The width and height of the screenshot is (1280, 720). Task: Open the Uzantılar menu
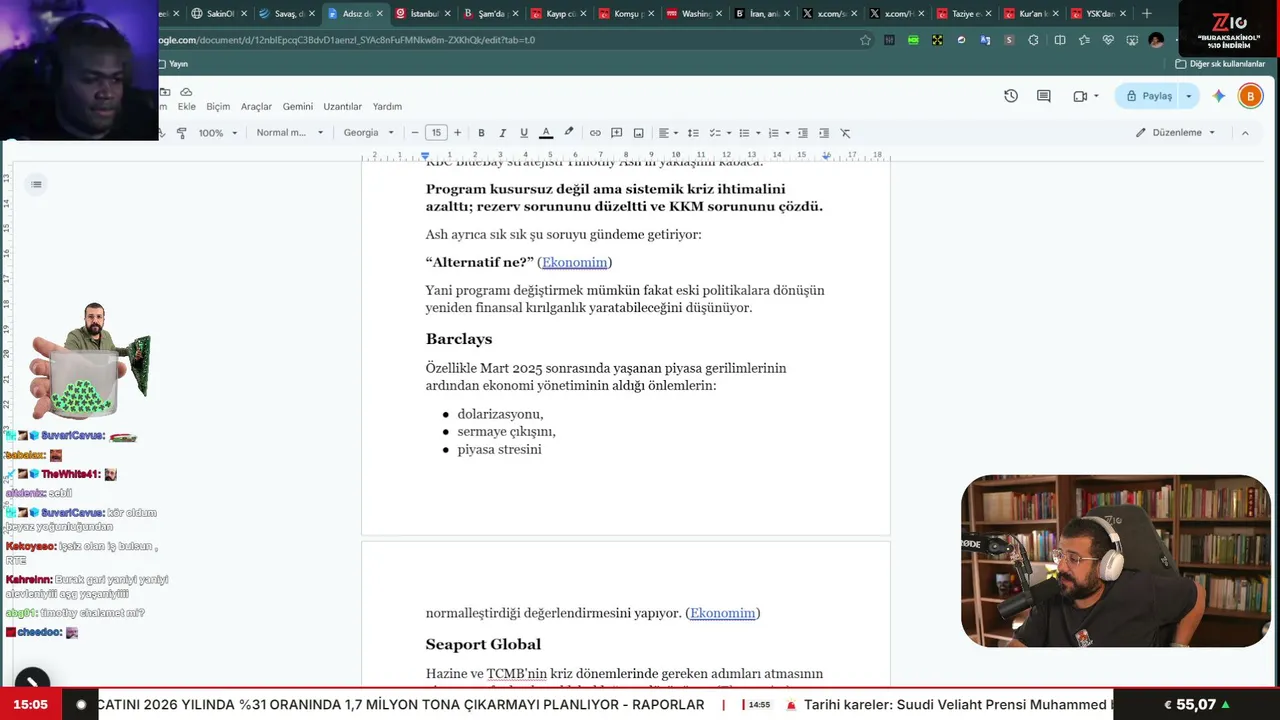point(343,106)
